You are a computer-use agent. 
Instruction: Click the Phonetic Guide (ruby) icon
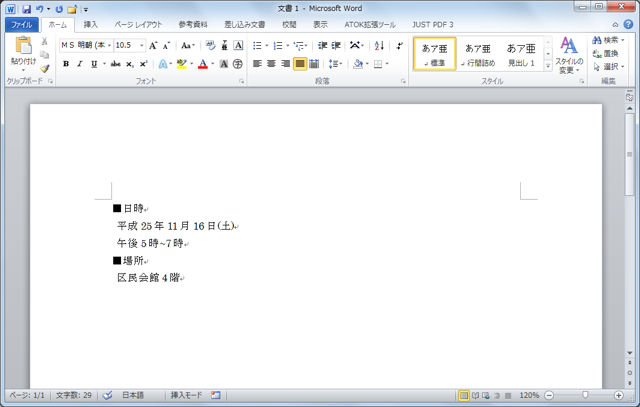pyautogui.click(x=224, y=45)
